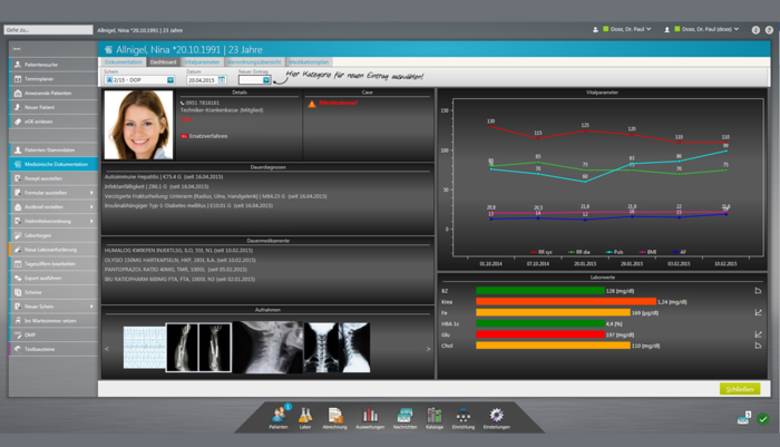Open the Neuer Eintrag category dropdown

click(266, 79)
